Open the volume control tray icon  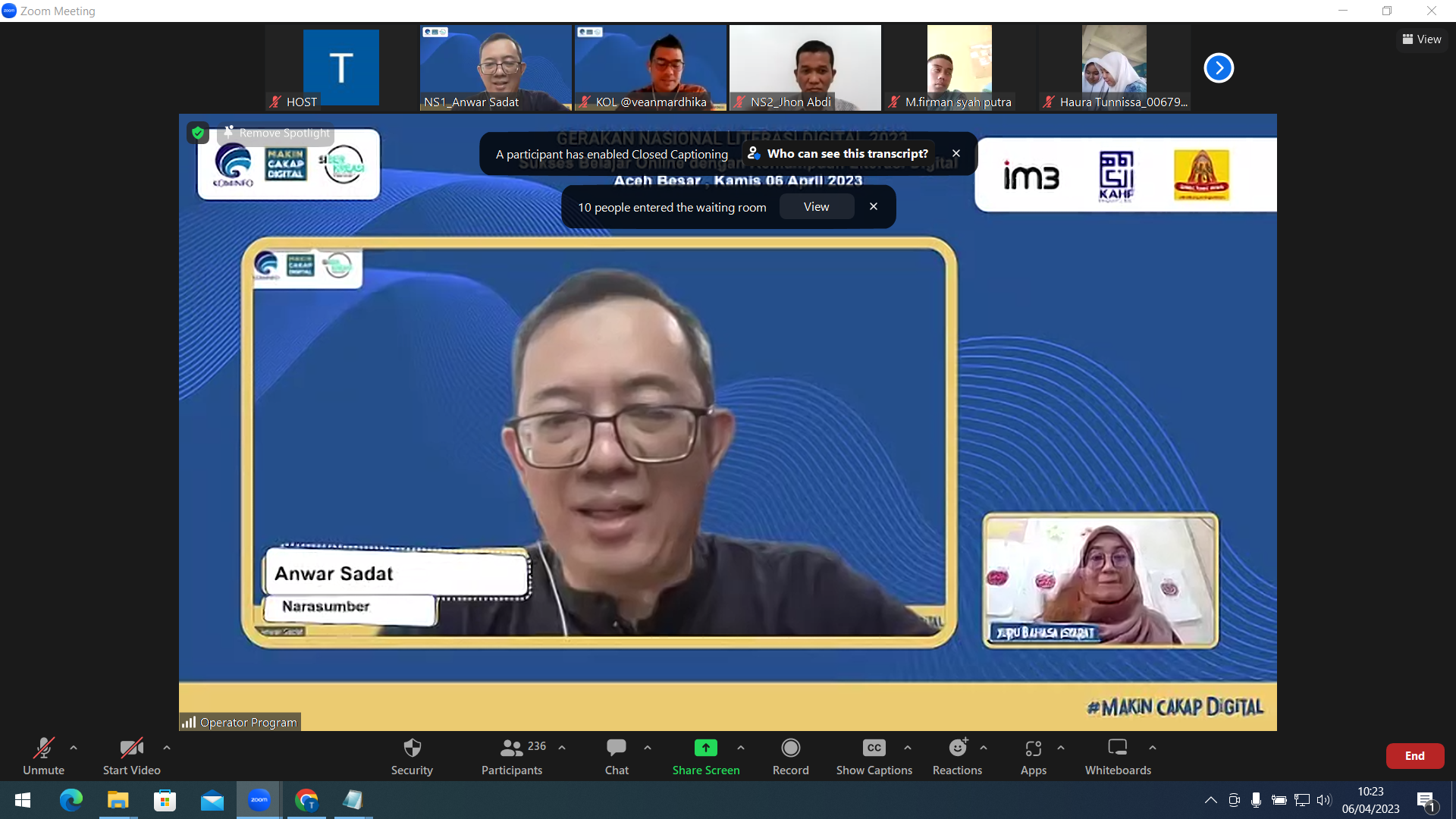(1324, 800)
